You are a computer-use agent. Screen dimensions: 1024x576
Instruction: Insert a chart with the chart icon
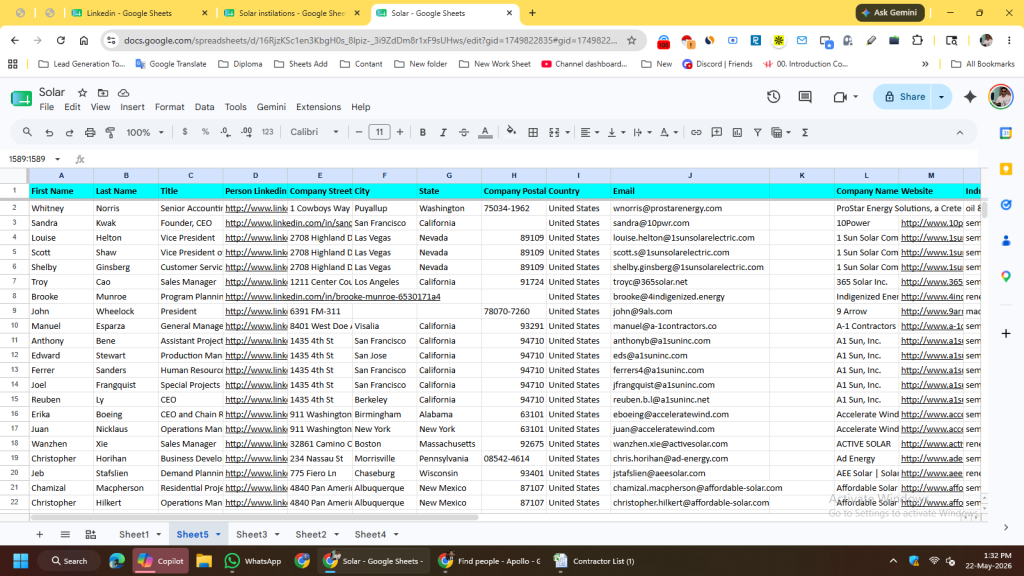(x=737, y=133)
